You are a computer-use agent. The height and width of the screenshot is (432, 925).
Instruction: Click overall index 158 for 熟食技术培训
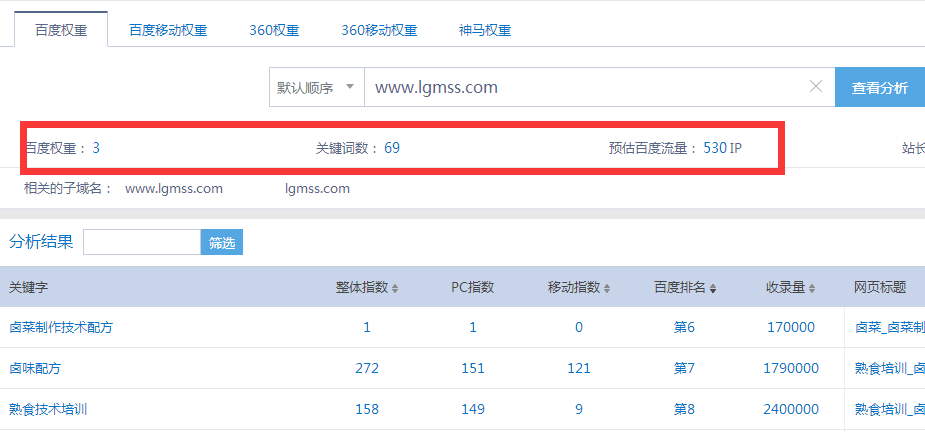tap(367, 409)
